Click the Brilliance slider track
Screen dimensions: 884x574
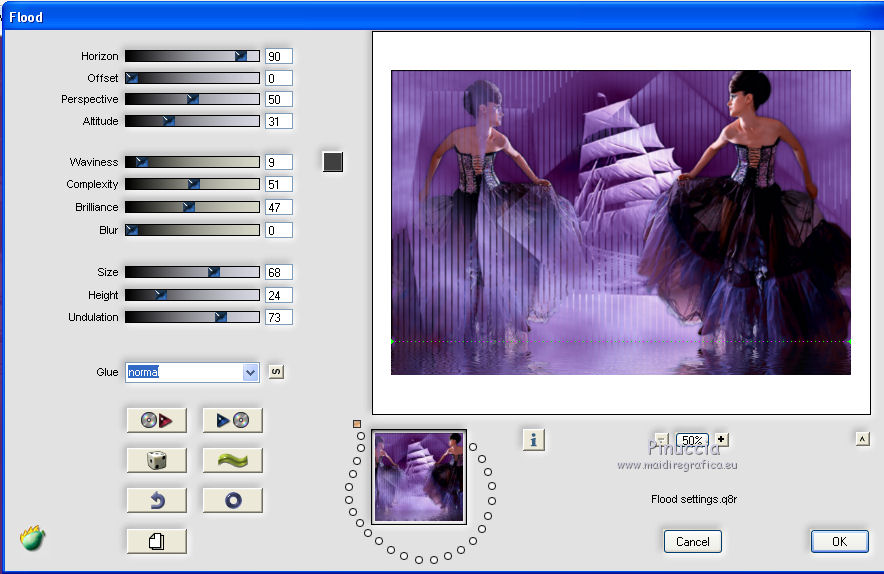pyautogui.click(x=192, y=207)
